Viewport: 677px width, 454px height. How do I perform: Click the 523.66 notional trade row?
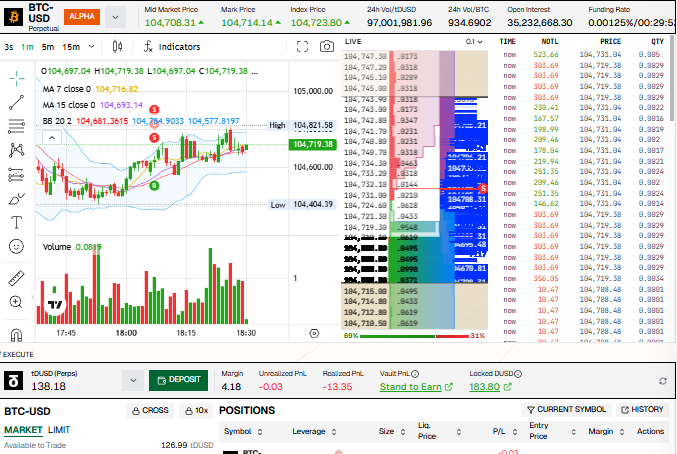583,54
